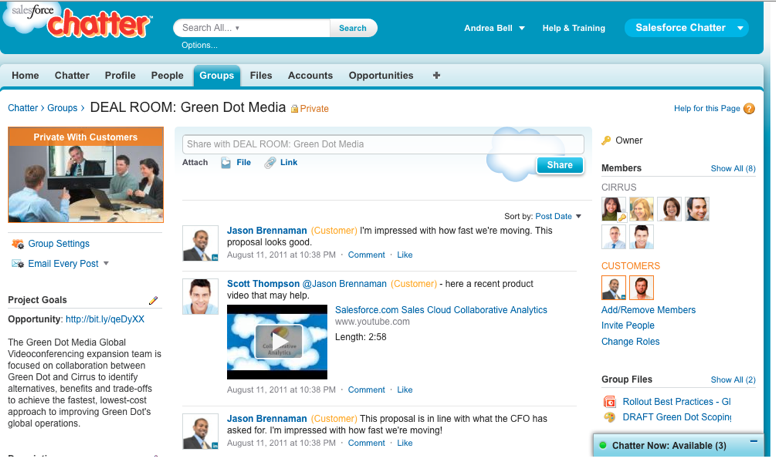Show all 8 members

click(x=733, y=168)
